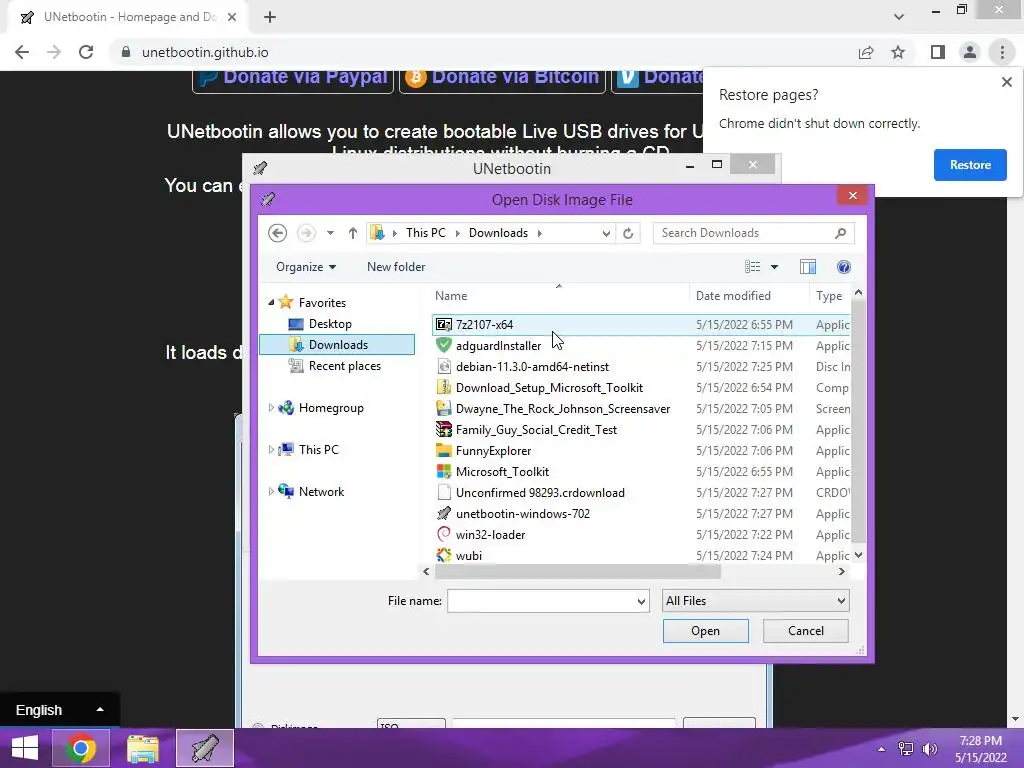The image size is (1024, 768).
Task: Open the English language selector
Action: point(59,710)
